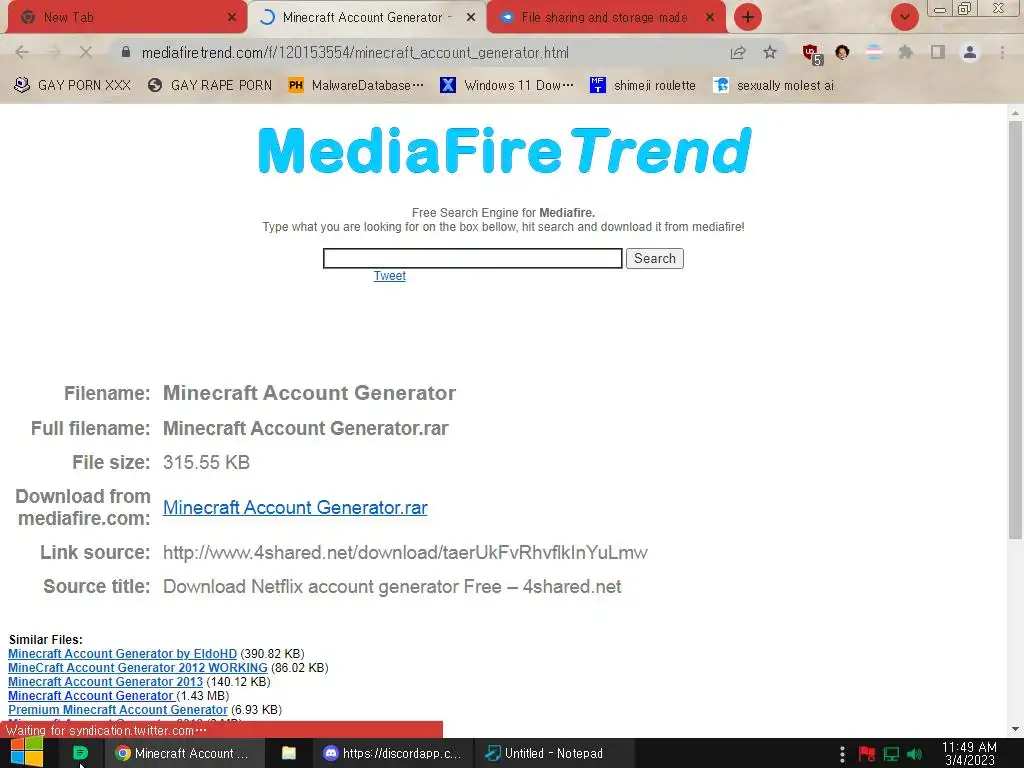Click the Tweet link
This screenshot has height=768, width=1024.
(389, 276)
